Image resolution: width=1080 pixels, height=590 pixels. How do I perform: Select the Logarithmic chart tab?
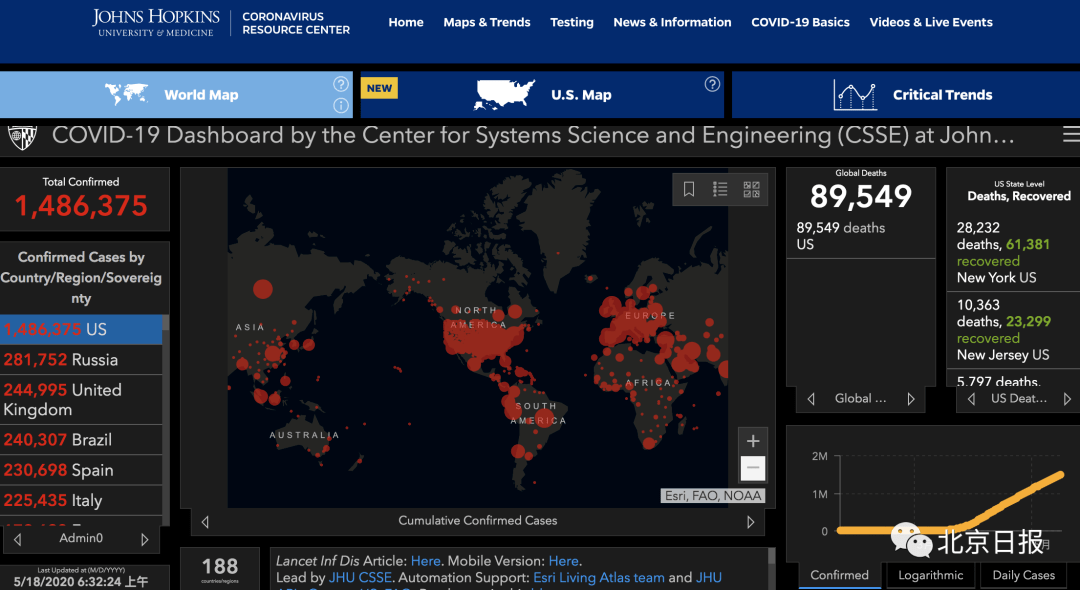coord(931,576)
